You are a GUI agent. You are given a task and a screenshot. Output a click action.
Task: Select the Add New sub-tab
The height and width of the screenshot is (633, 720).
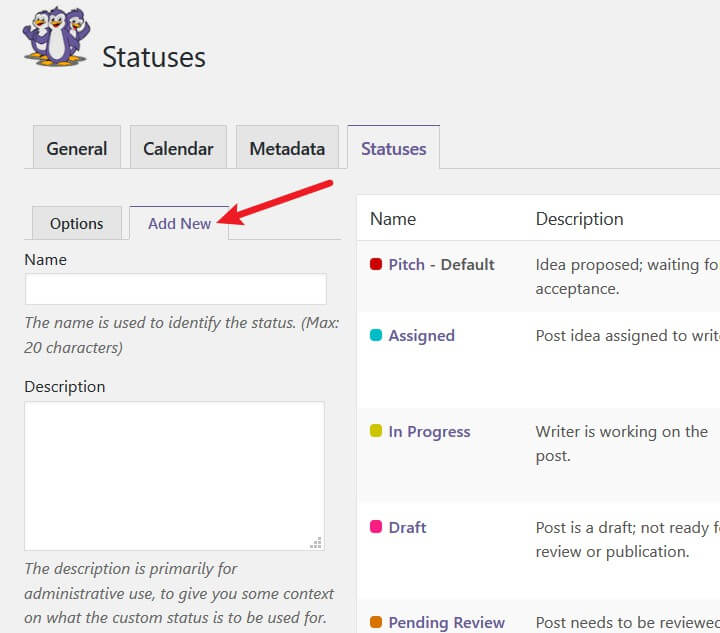pos(179,223)
